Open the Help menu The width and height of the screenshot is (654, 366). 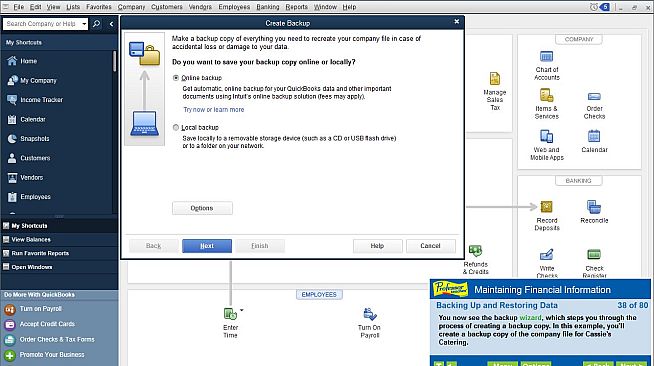click(349, 7)
